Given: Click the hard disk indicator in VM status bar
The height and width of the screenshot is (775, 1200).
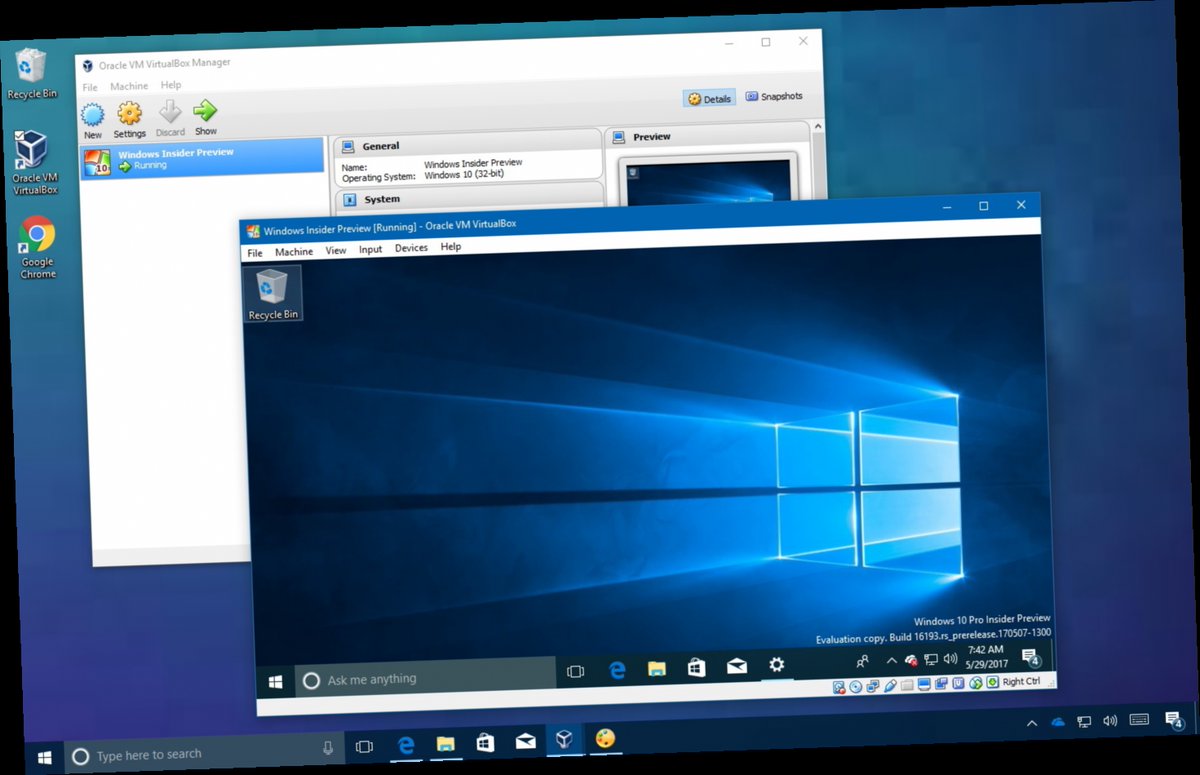Looking at the screenshot, I should click(x=838, y=688).
